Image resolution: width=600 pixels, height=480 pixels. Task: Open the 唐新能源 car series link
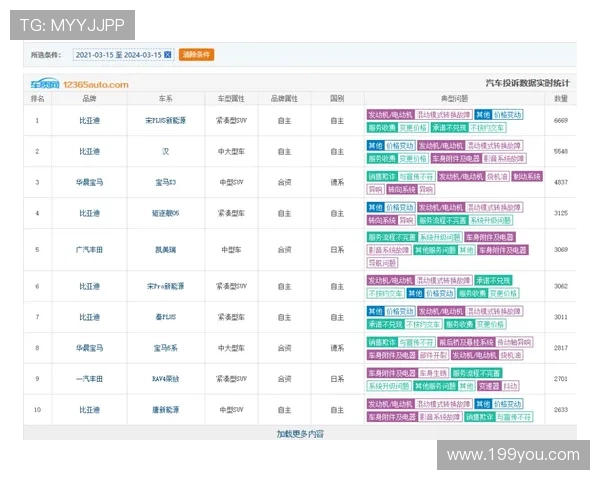click(165, 410)
